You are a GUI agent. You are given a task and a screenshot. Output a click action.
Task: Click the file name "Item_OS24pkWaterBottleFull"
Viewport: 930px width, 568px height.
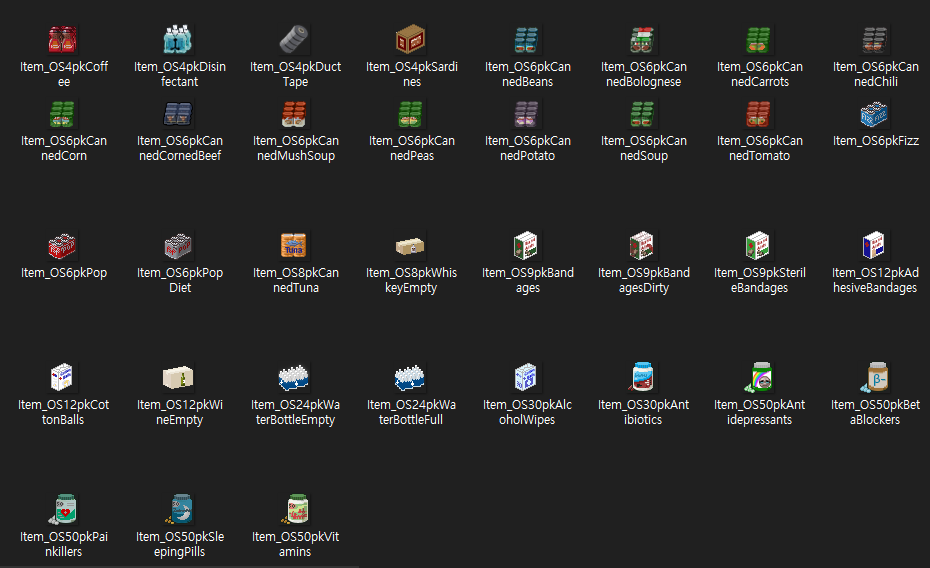pos(411,412)
